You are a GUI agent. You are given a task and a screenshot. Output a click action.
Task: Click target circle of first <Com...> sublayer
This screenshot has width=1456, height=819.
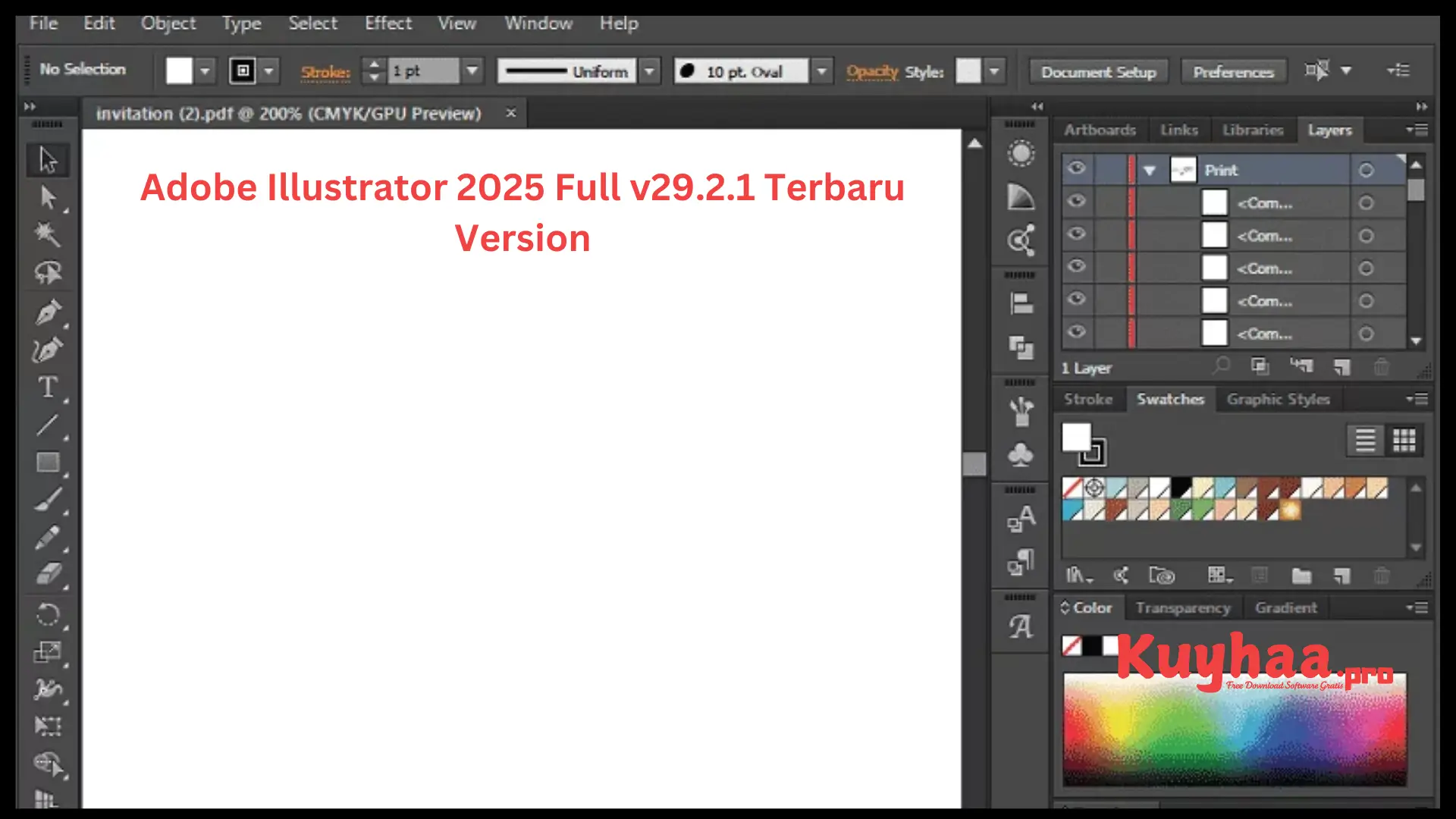click(x=1366, y=202)
